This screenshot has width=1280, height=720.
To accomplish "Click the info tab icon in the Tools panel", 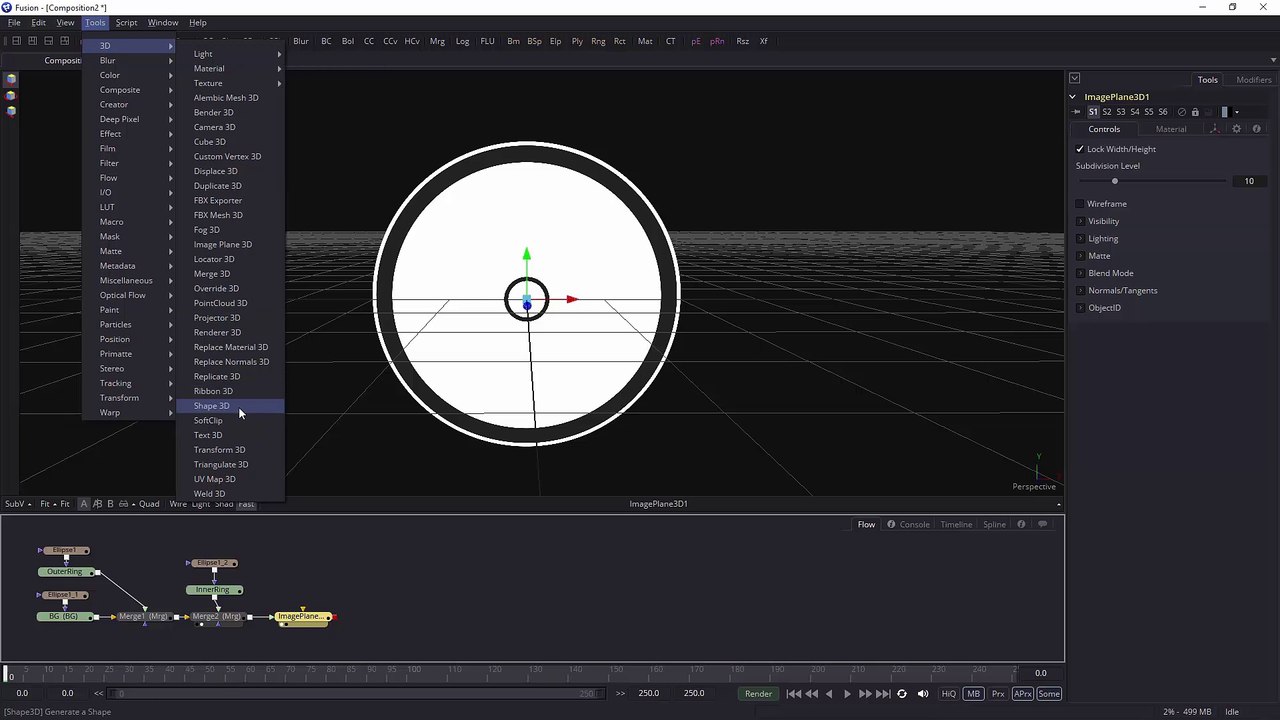I will click(1257, 129).
